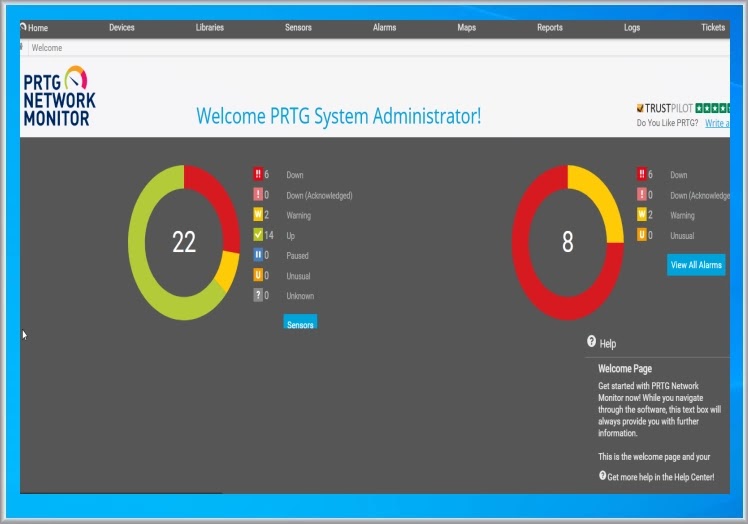Click View All Alarms button
This screenshot has width=748, height=524.
696,265
